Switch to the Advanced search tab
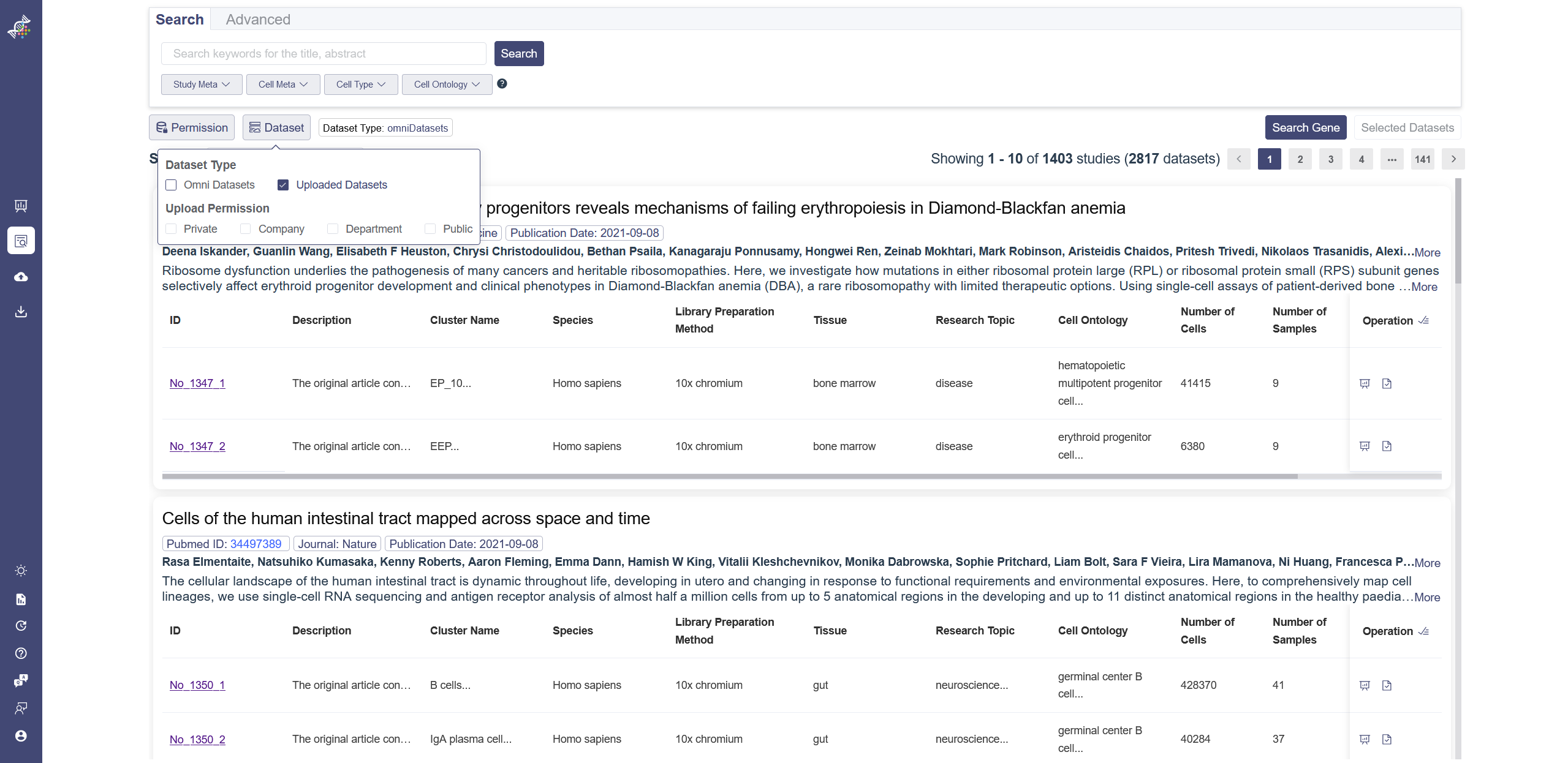The image size is (1568, 763). click(258, 20)
